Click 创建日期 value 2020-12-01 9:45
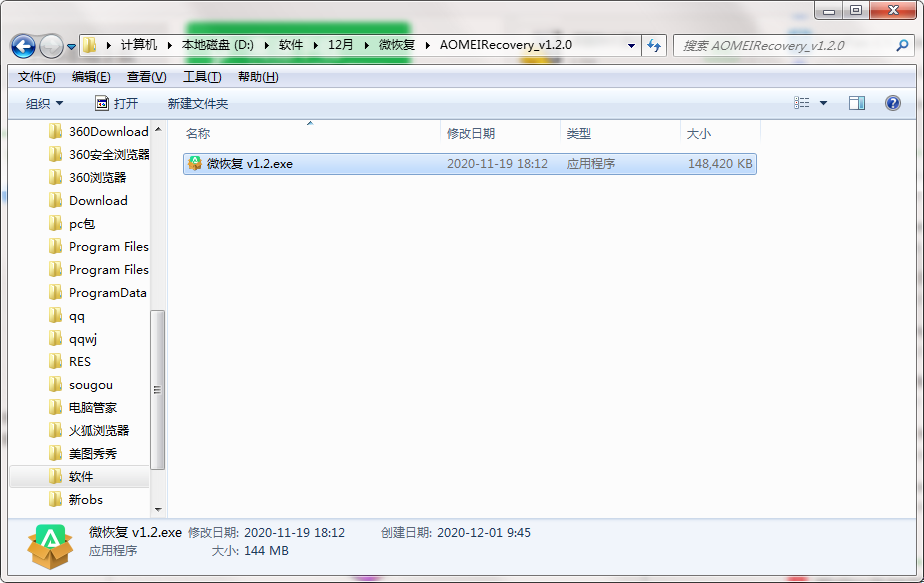 coord(484,533)
